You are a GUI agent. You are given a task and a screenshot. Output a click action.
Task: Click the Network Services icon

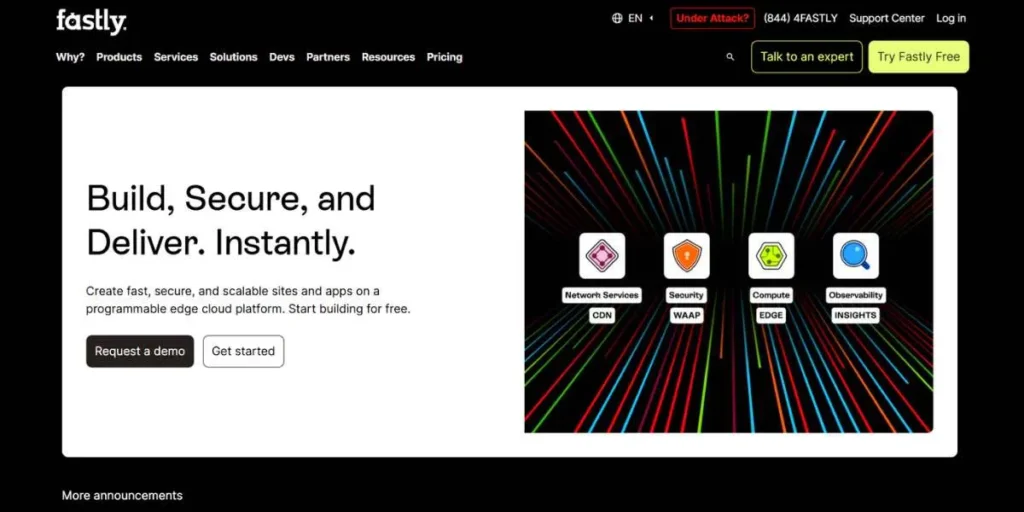602,256
